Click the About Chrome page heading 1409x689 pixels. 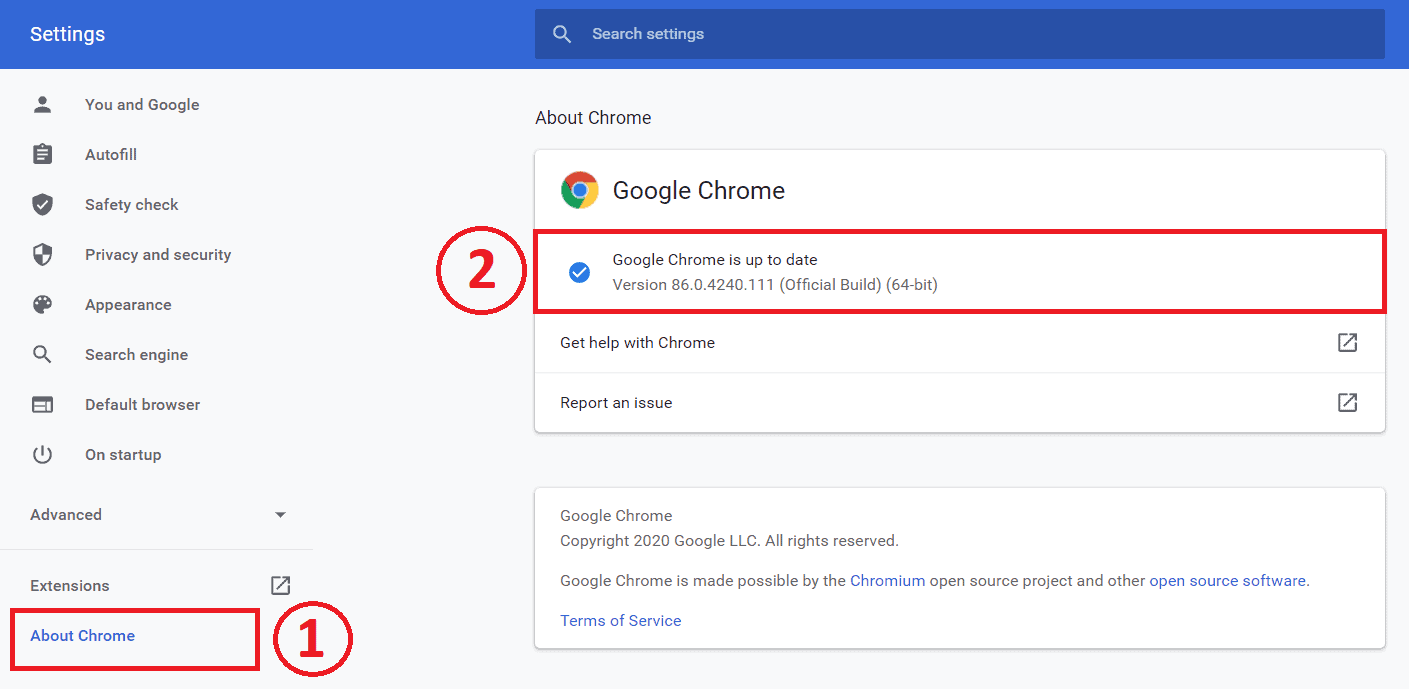(x=593, y=117)
